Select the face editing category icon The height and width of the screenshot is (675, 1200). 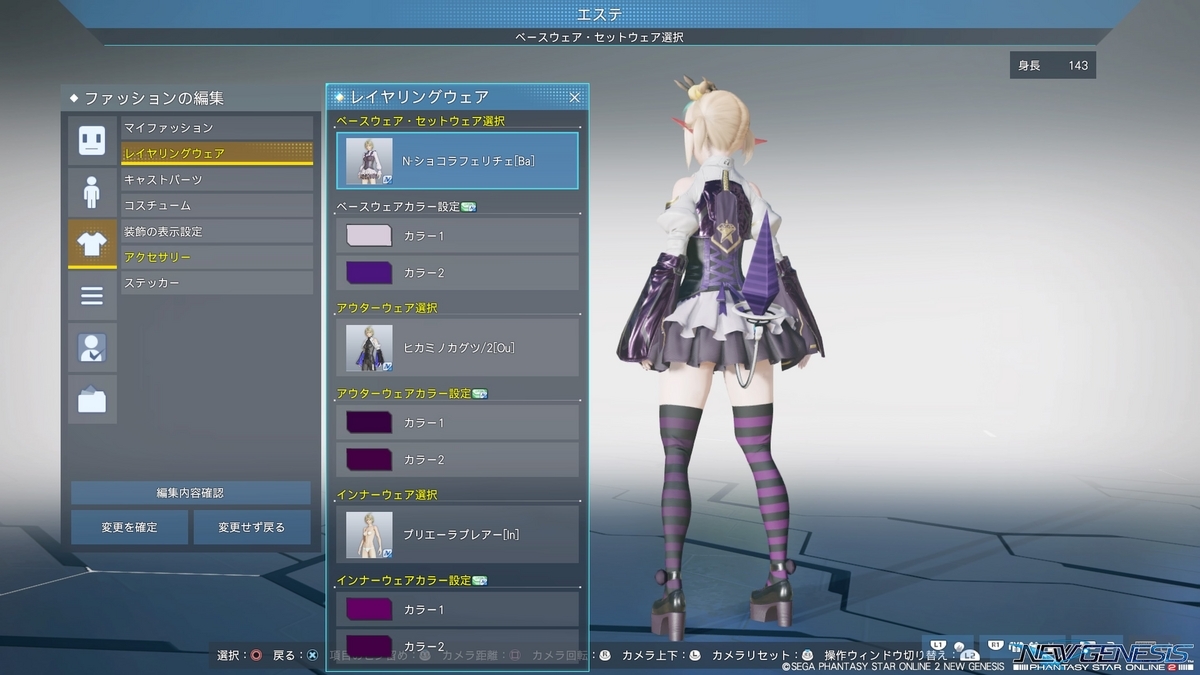[x=92, y=139]
